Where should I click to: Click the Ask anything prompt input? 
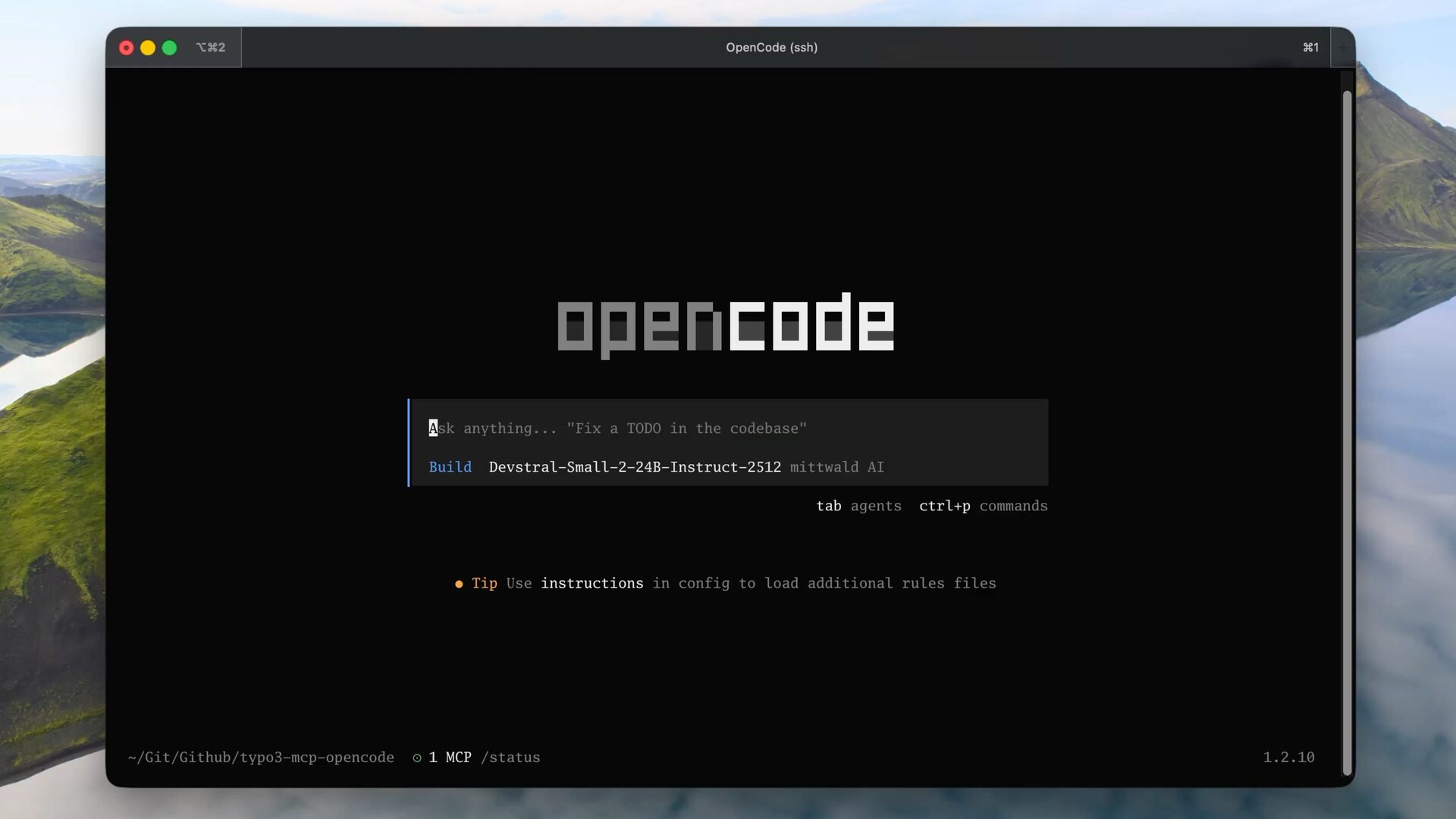click(617, 428)
